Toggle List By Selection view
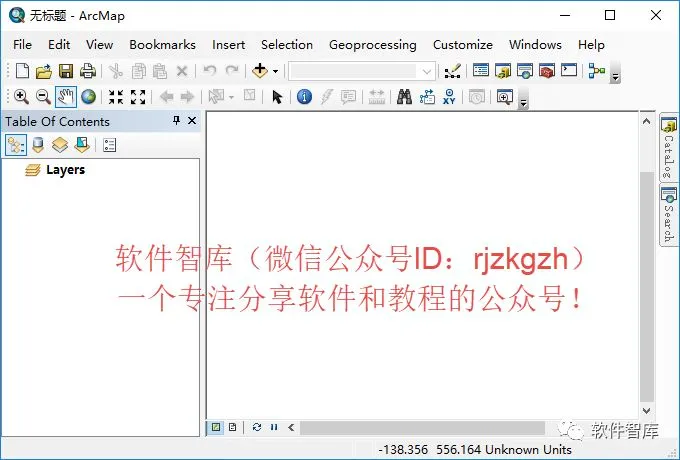Viewport: 680px width, 460px height. pos(82,145)
